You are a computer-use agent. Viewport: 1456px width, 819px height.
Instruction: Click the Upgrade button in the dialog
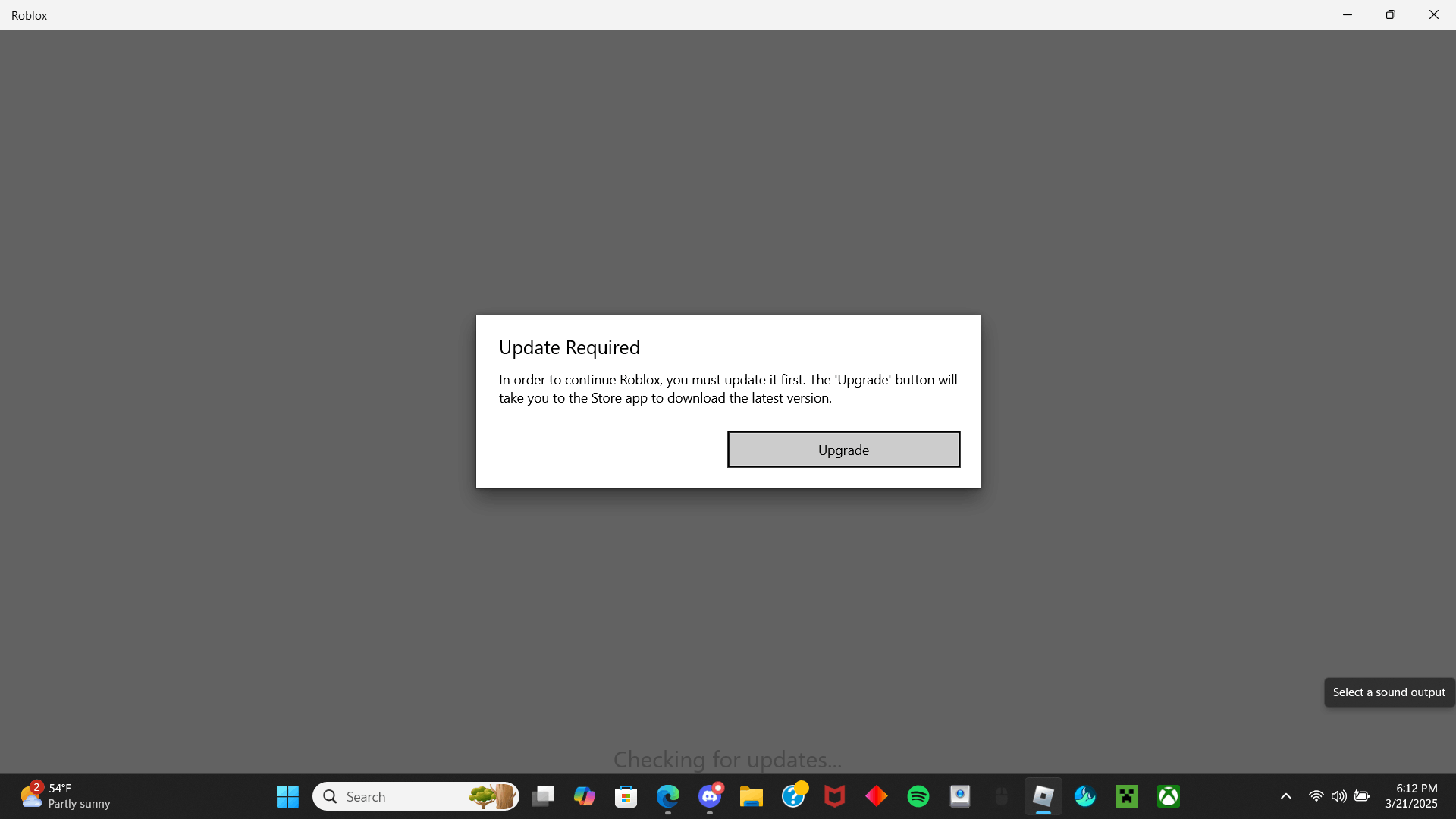pyautogui.click(x=843, y=450)
